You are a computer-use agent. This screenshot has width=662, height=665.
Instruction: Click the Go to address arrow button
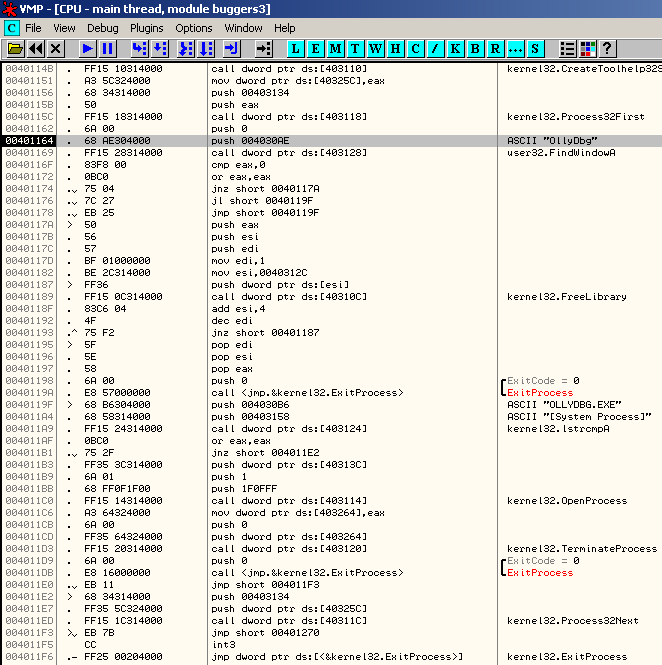pos(263,48)
